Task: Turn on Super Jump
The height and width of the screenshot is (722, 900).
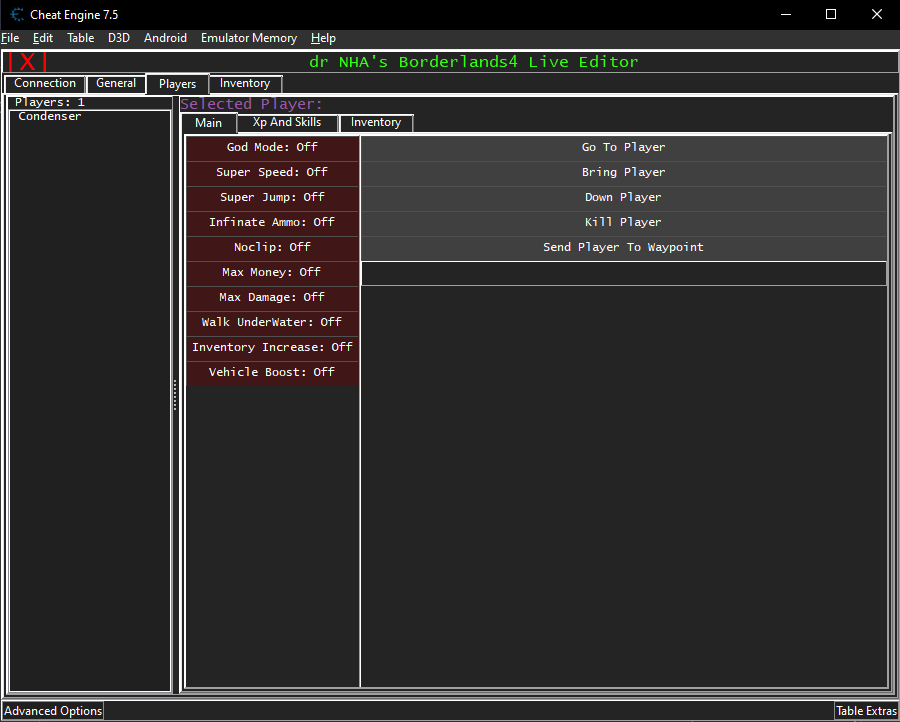Action: point(272,197)
